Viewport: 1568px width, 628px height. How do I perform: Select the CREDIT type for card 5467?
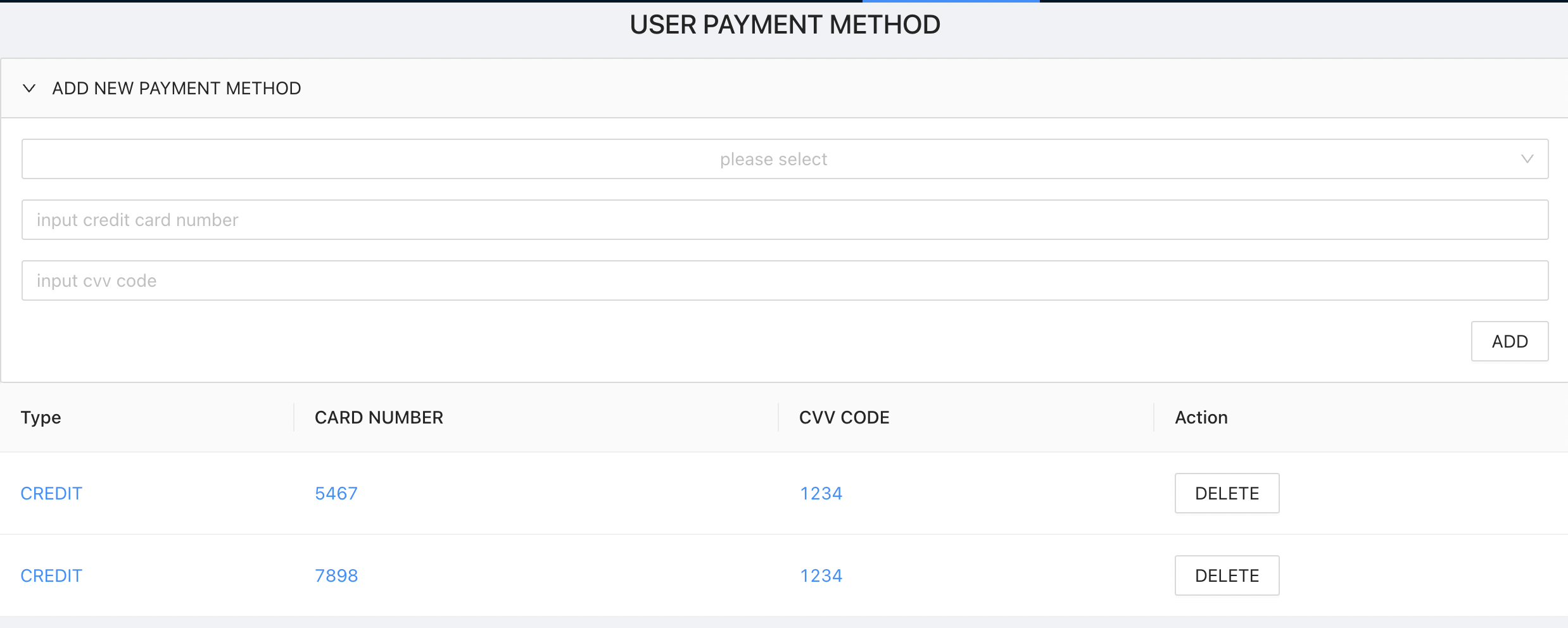click(51, 493)
